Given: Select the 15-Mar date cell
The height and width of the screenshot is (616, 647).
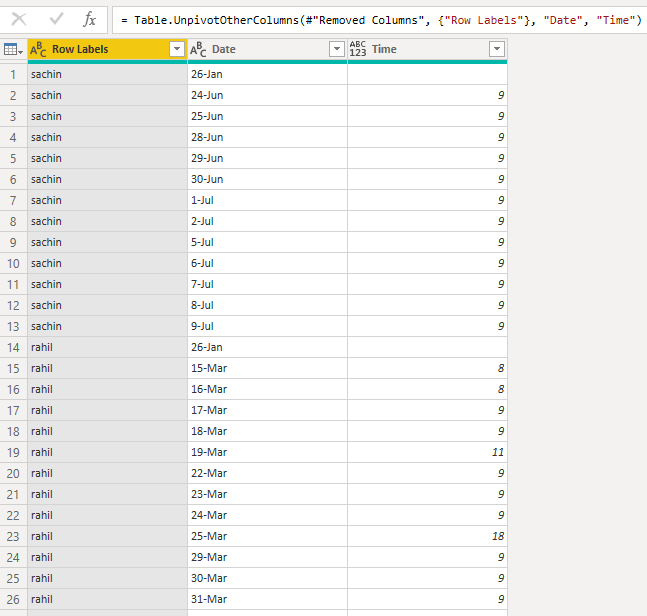Looking at the screenshot, I should click(267, 369).
